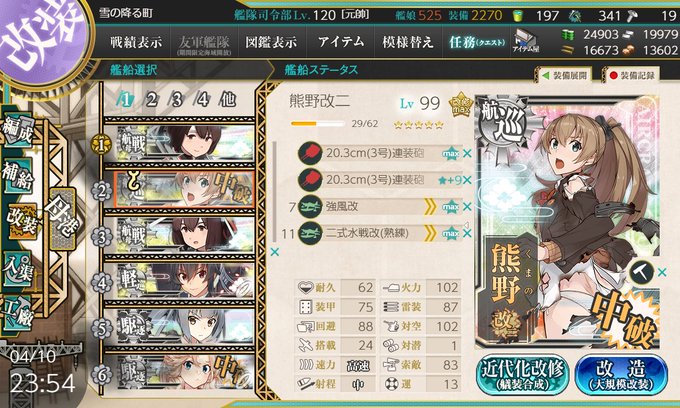Screen dimensions: 680x408
Task: Click the 強風改 seaplane equipment icon
Action: 310,206
